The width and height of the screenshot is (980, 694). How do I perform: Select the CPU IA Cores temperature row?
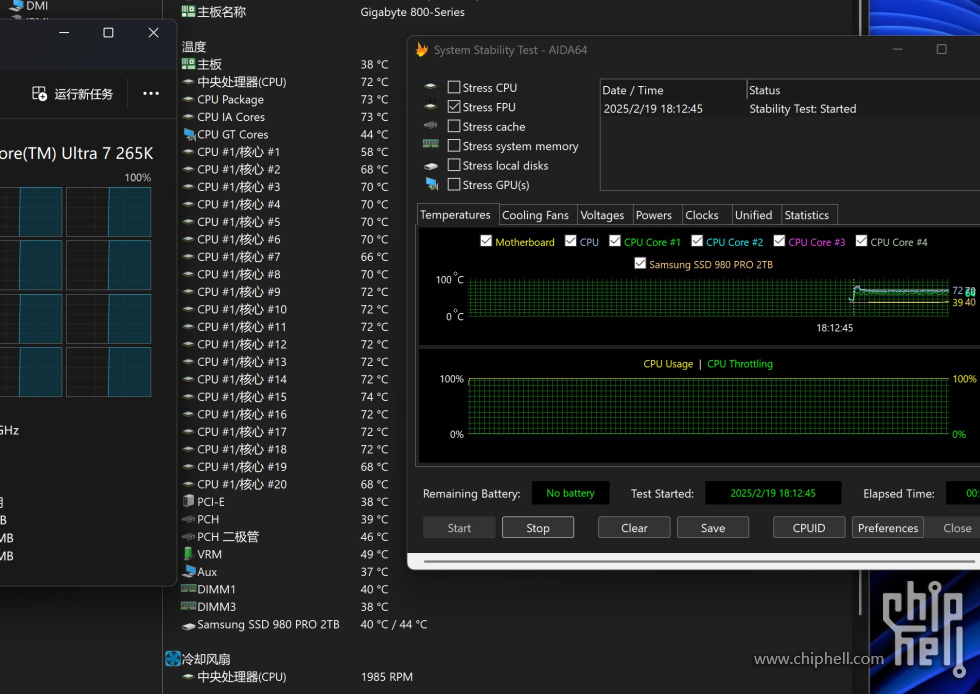(285, 117)
